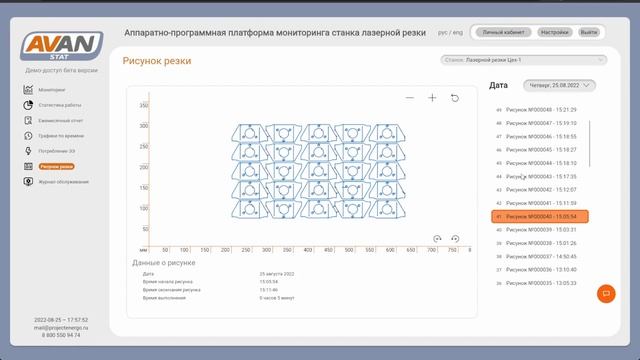The image size is (640, 360).
Task: Click Выйти logout button
Action: click(x=589, y=32)
